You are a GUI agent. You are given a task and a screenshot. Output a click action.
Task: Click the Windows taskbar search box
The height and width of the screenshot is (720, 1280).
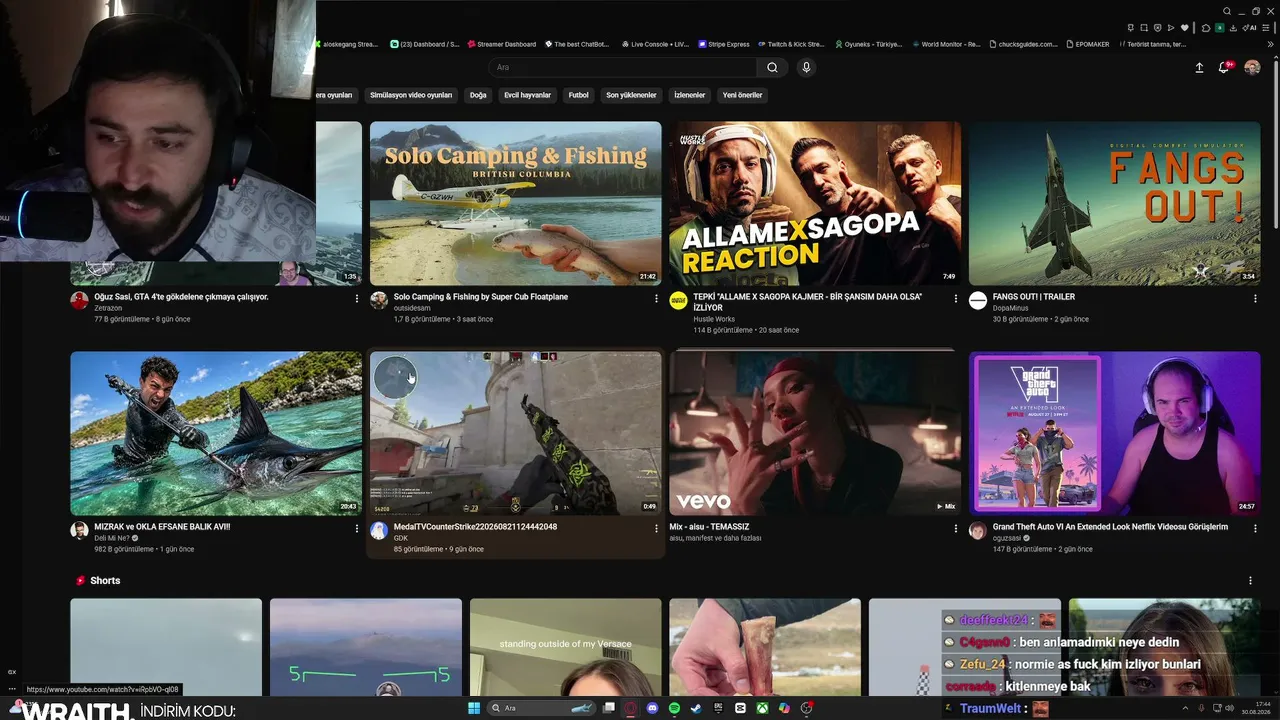(x=541, y=708)
